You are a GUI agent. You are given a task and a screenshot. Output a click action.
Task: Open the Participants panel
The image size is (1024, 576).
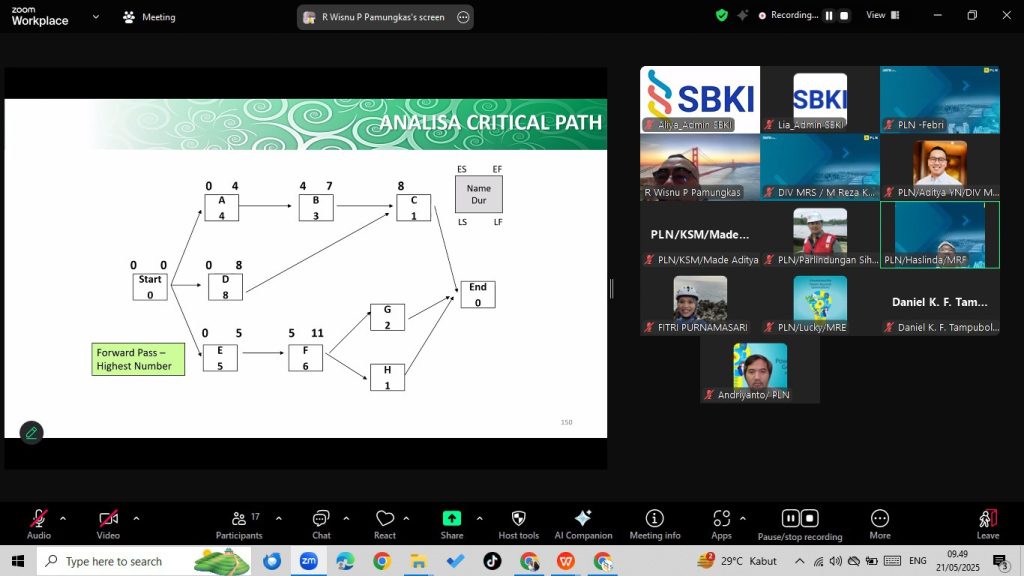click(239, 524)
